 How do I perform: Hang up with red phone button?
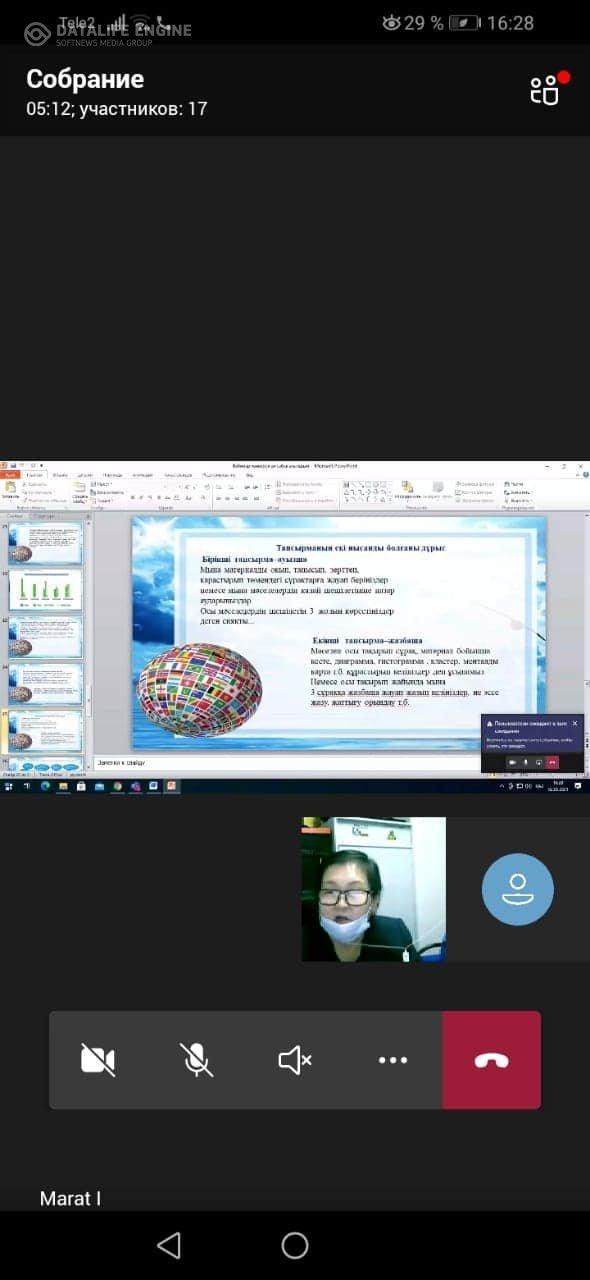(x=491, y=1060)
